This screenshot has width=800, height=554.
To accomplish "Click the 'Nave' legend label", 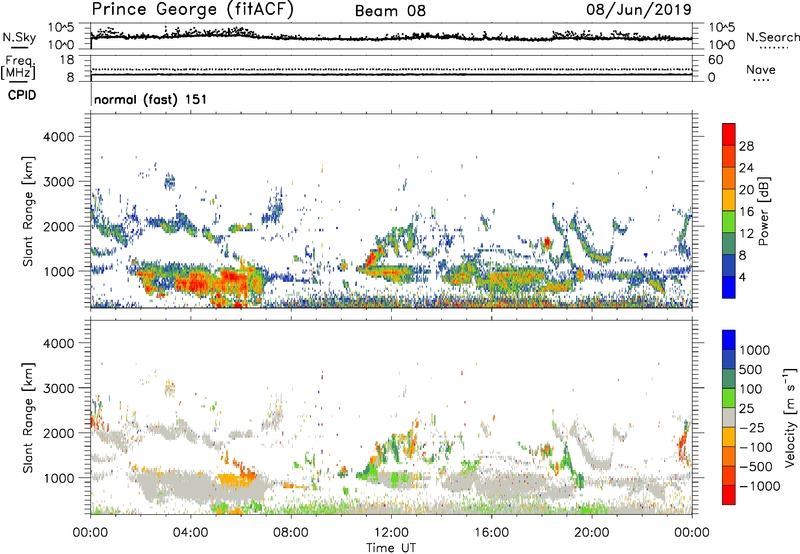I will 761,69.
